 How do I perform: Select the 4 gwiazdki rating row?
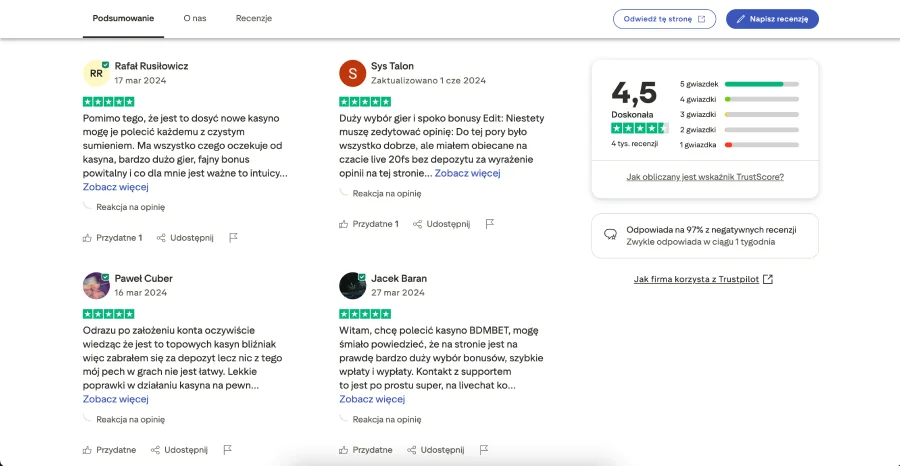pyautogui.click(x=739, y=99)
